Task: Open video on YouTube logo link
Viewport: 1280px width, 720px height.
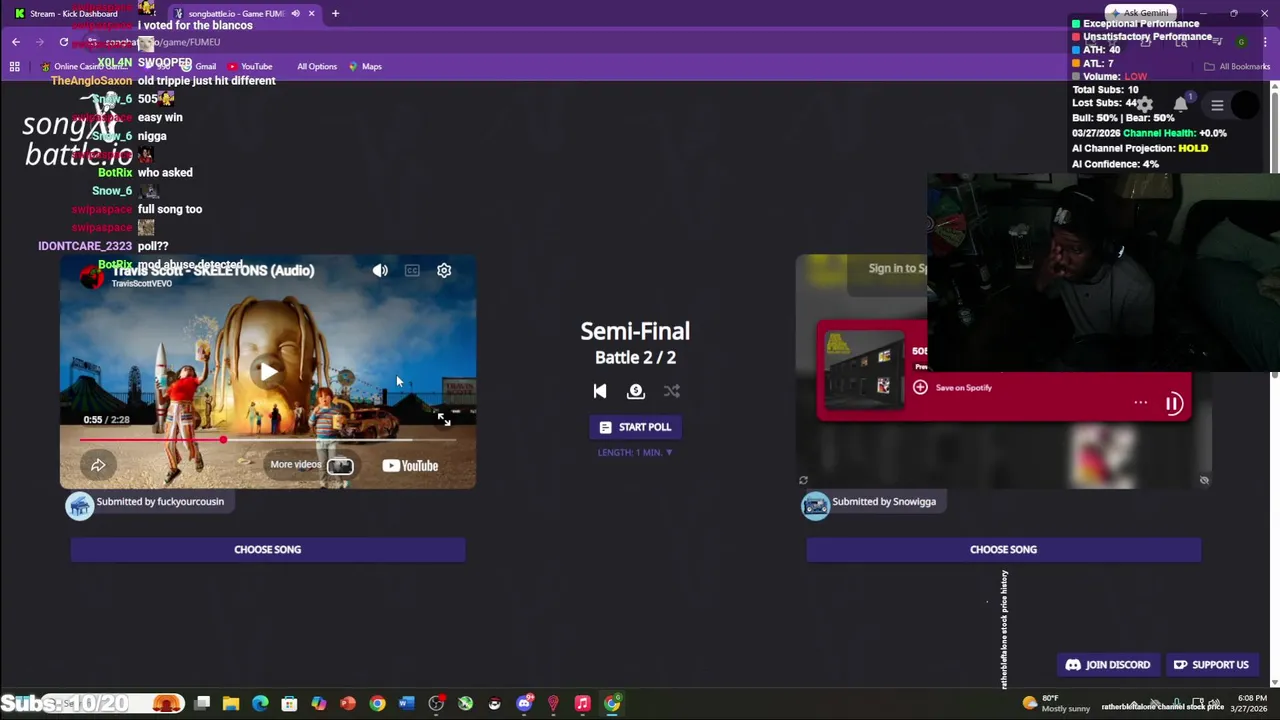Action: [x=410, y=465]
